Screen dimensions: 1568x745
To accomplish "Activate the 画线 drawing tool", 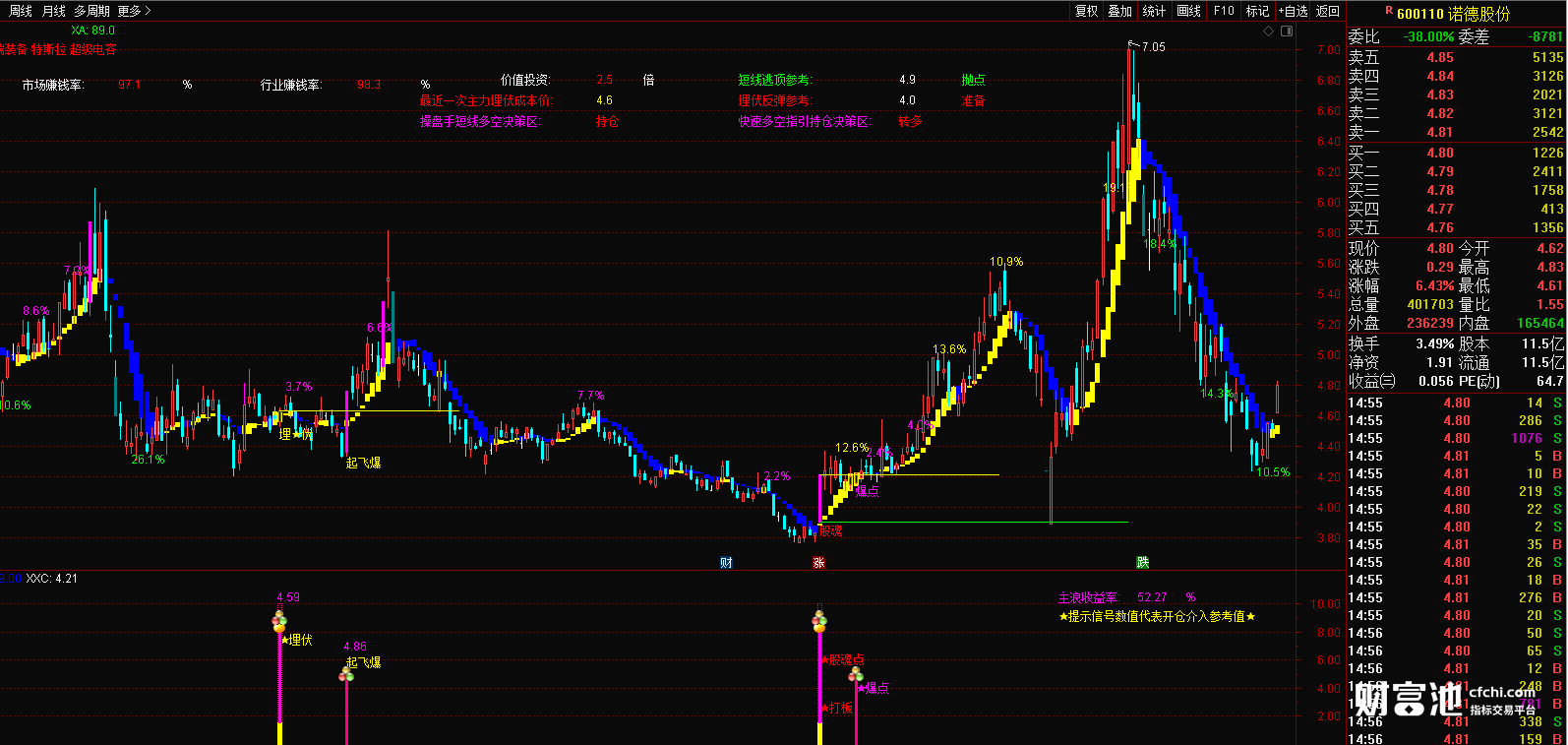I will click(x=1188, y=11).
